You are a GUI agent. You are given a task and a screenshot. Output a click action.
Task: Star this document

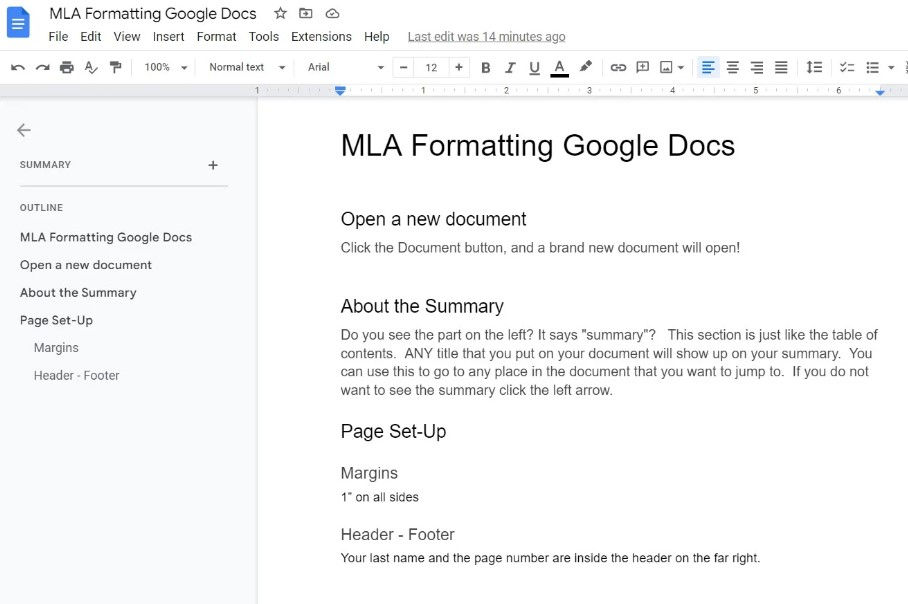pyautogui.click(x=280, y=13)
